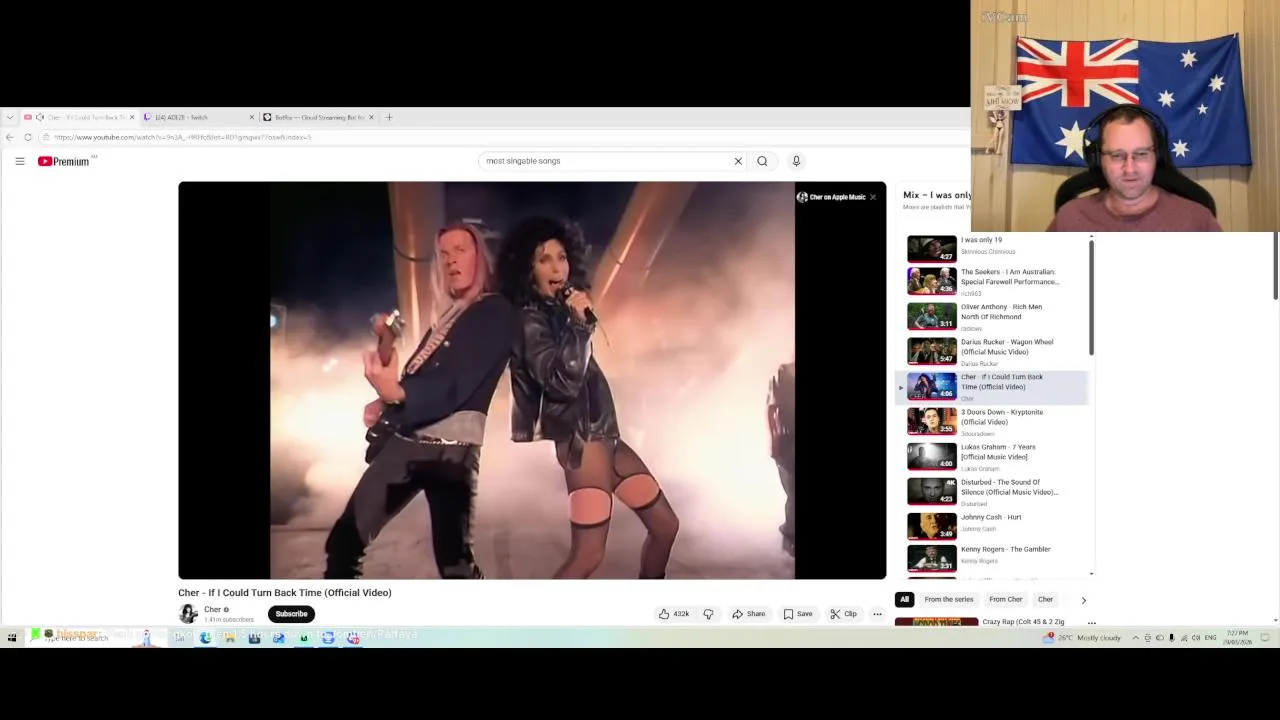Show hidden system tray icons

(1135, 637)
